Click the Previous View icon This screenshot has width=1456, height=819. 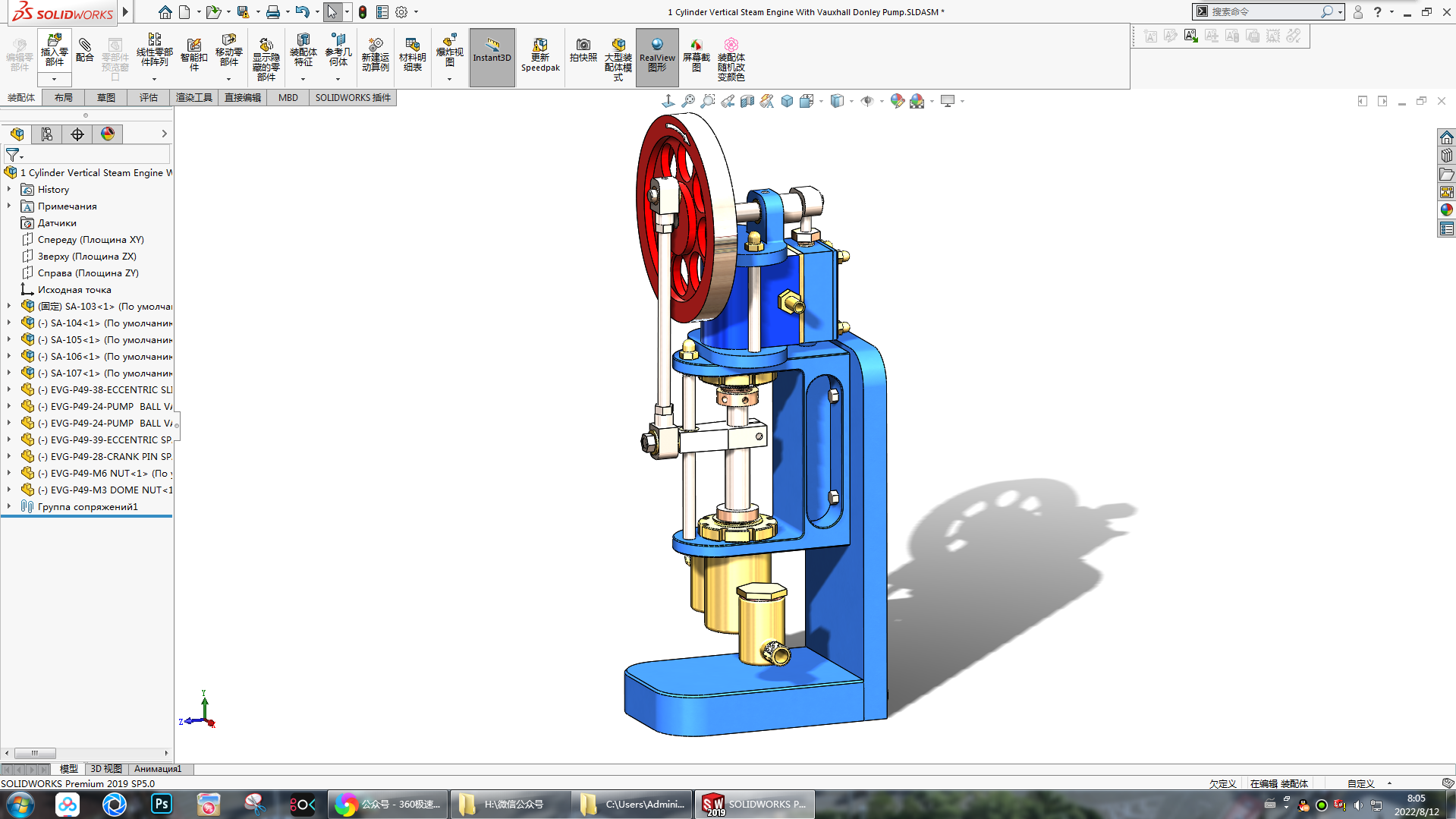pos(728,101)
